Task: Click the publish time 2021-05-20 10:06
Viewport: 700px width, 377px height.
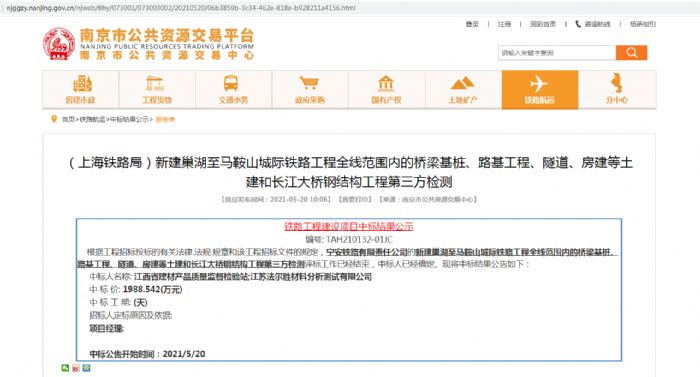Action: pos(300,199)
